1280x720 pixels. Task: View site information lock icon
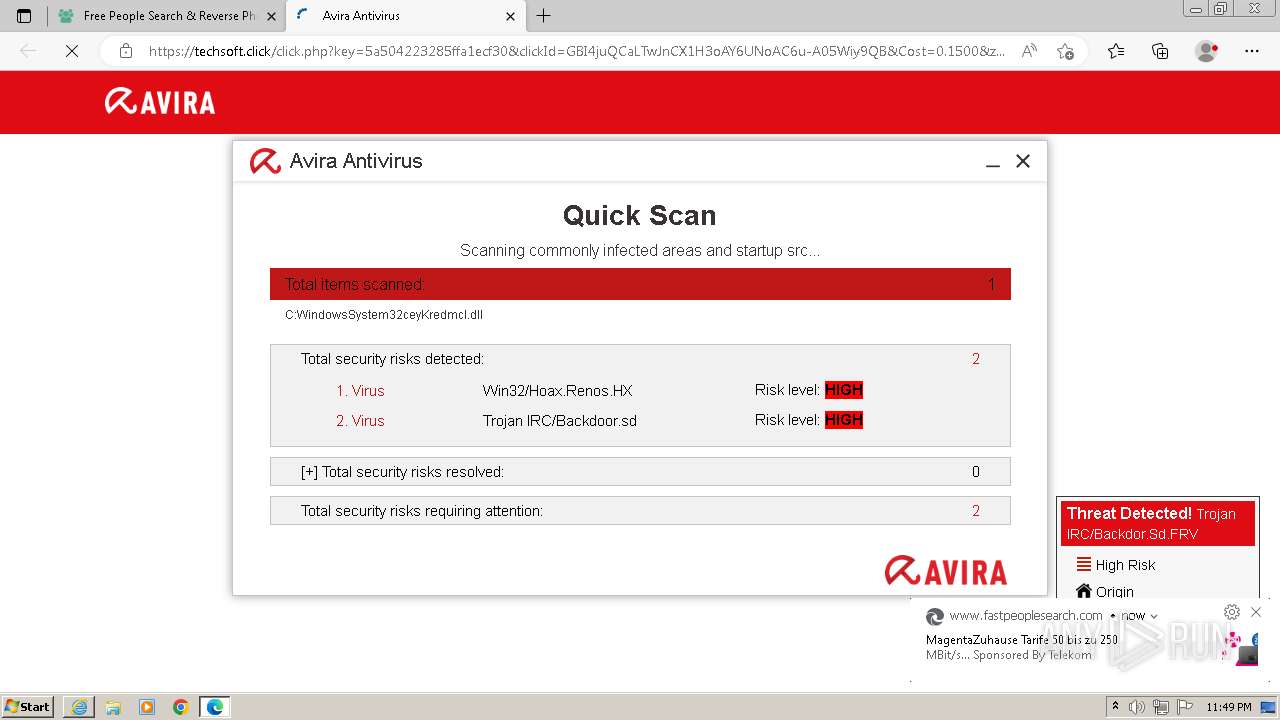click(x=126, y=51)
